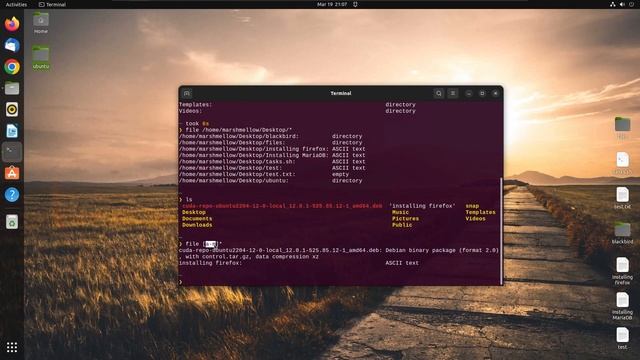The height and width of the screenshot is (360, 640).
Task: Click the Terminal title bar label
Action: tap(341, 93)
